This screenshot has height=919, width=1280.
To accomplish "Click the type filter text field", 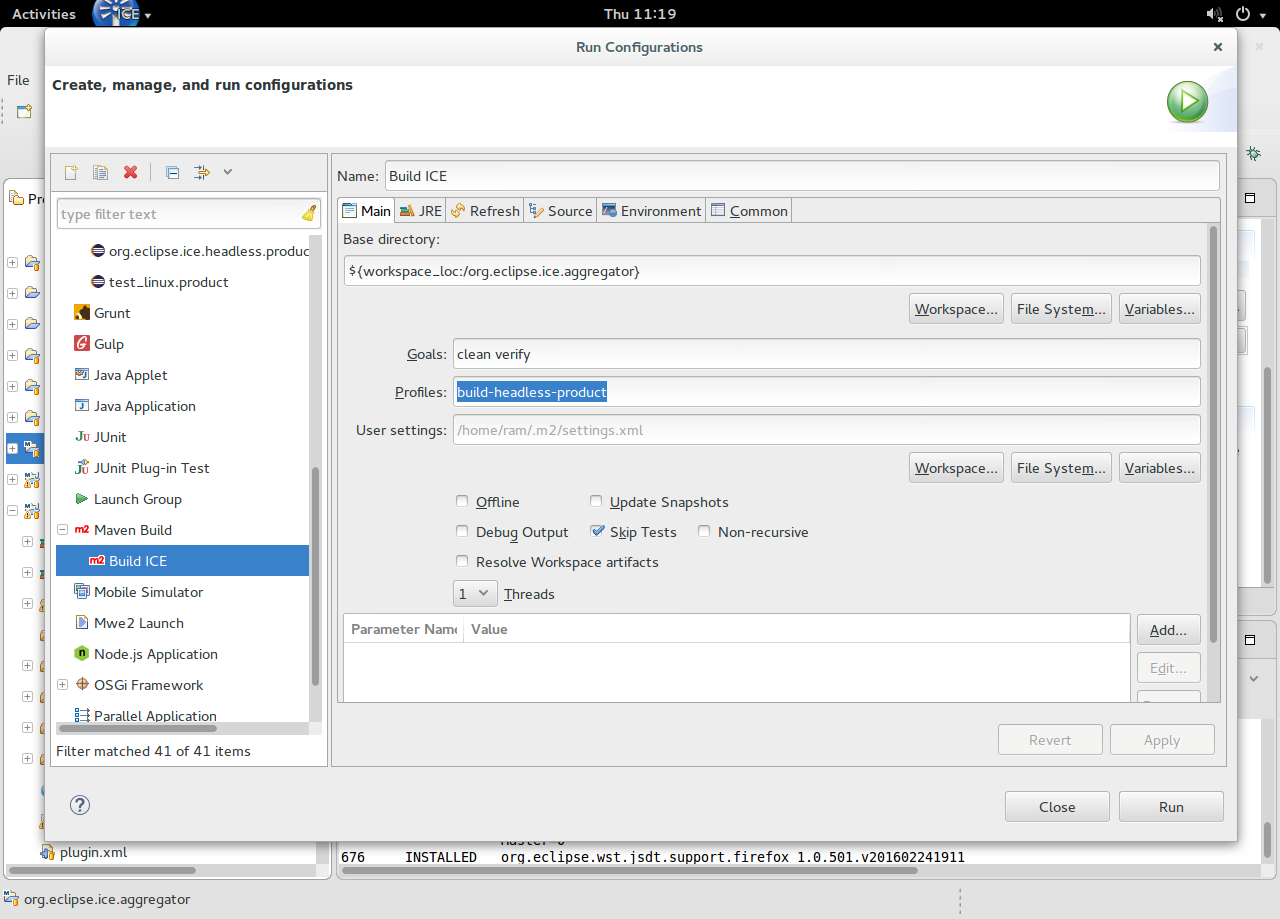I will [188, 214].
